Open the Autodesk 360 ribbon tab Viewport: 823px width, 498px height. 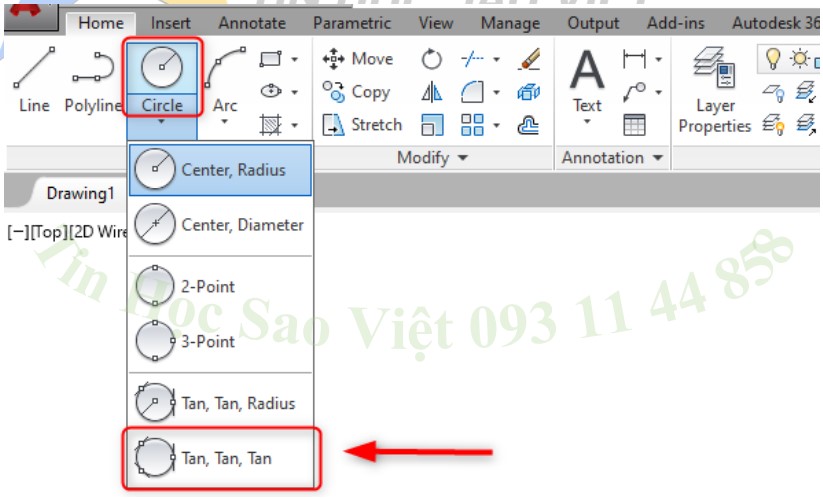775,23
